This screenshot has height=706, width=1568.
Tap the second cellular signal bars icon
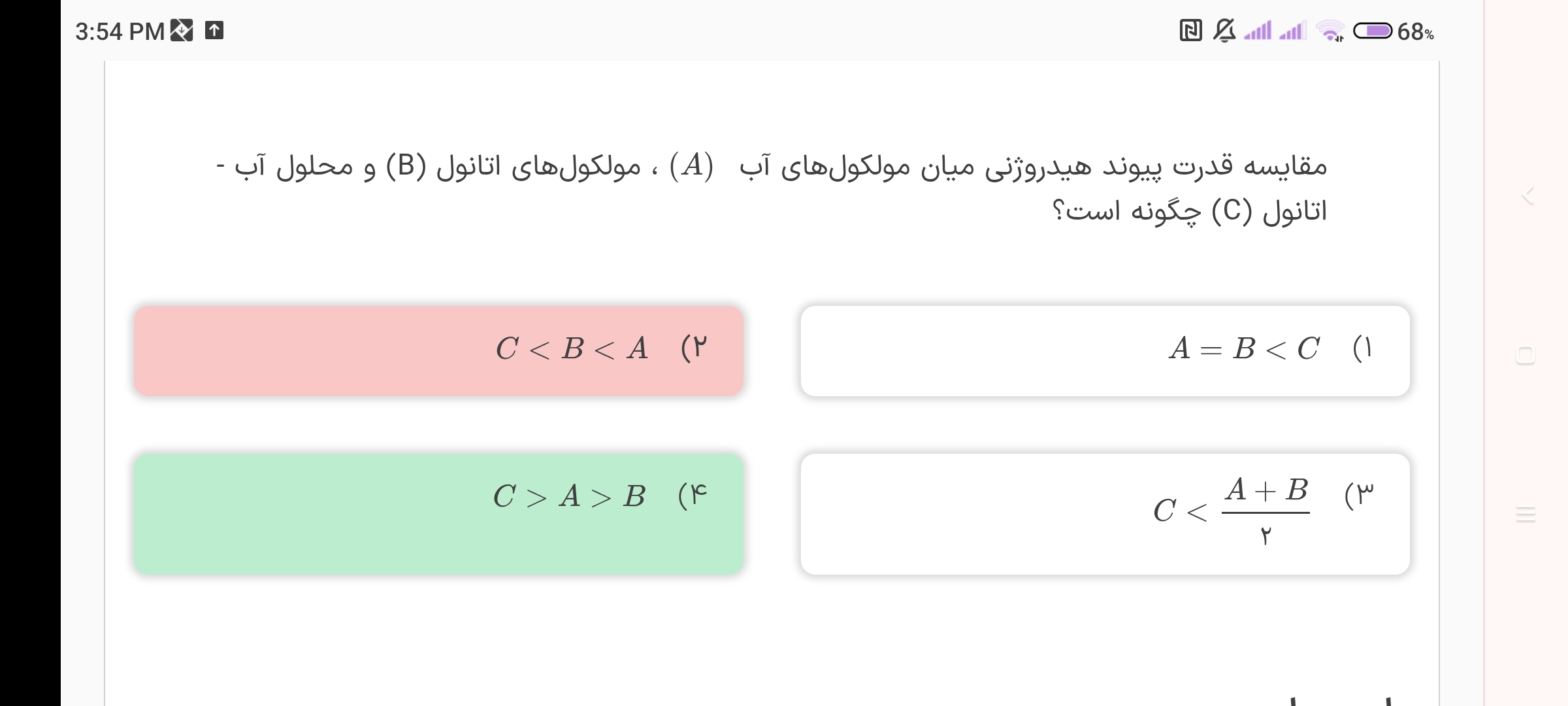click(x=1292, y=31)
